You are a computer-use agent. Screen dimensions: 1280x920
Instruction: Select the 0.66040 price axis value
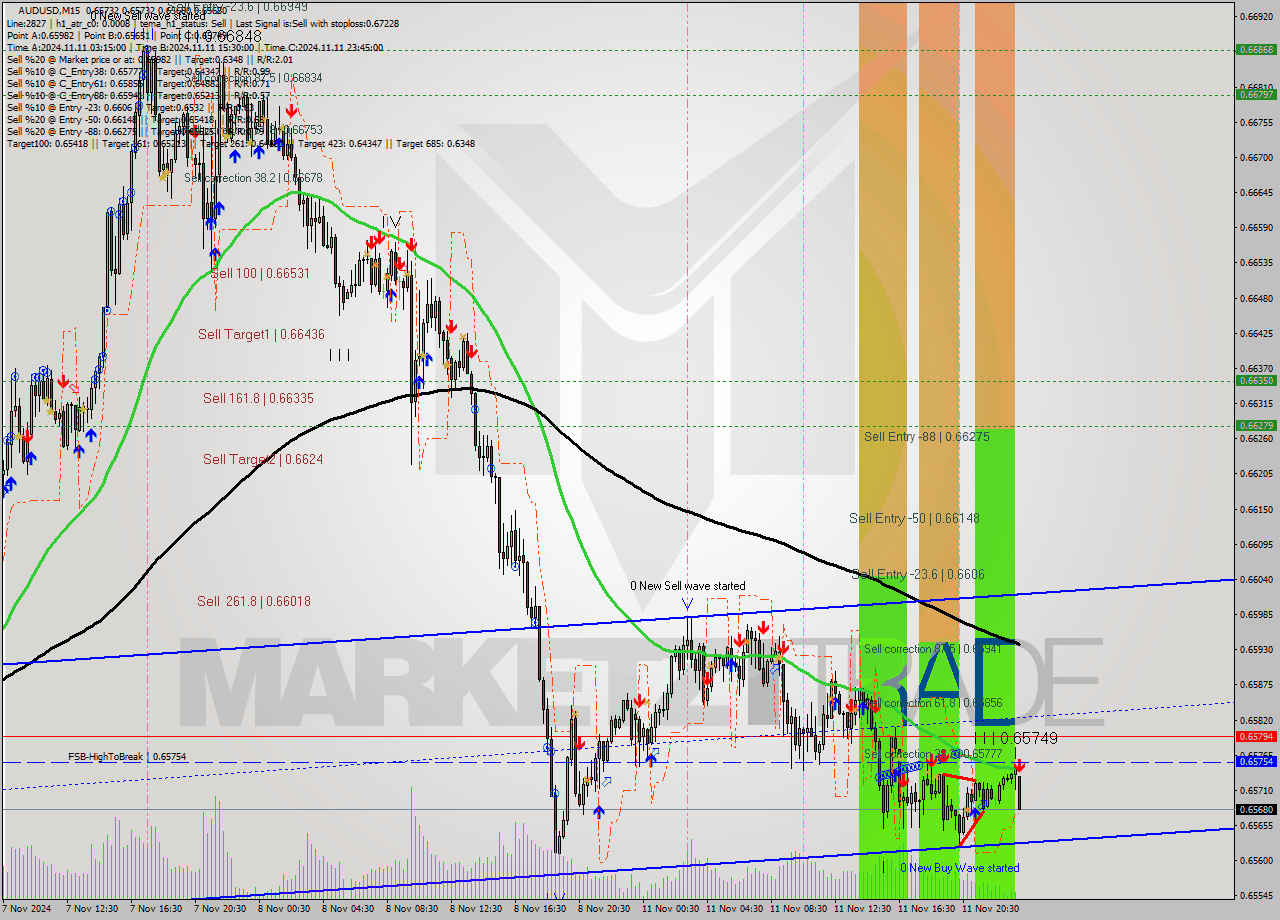click(x=1255, y=580)
